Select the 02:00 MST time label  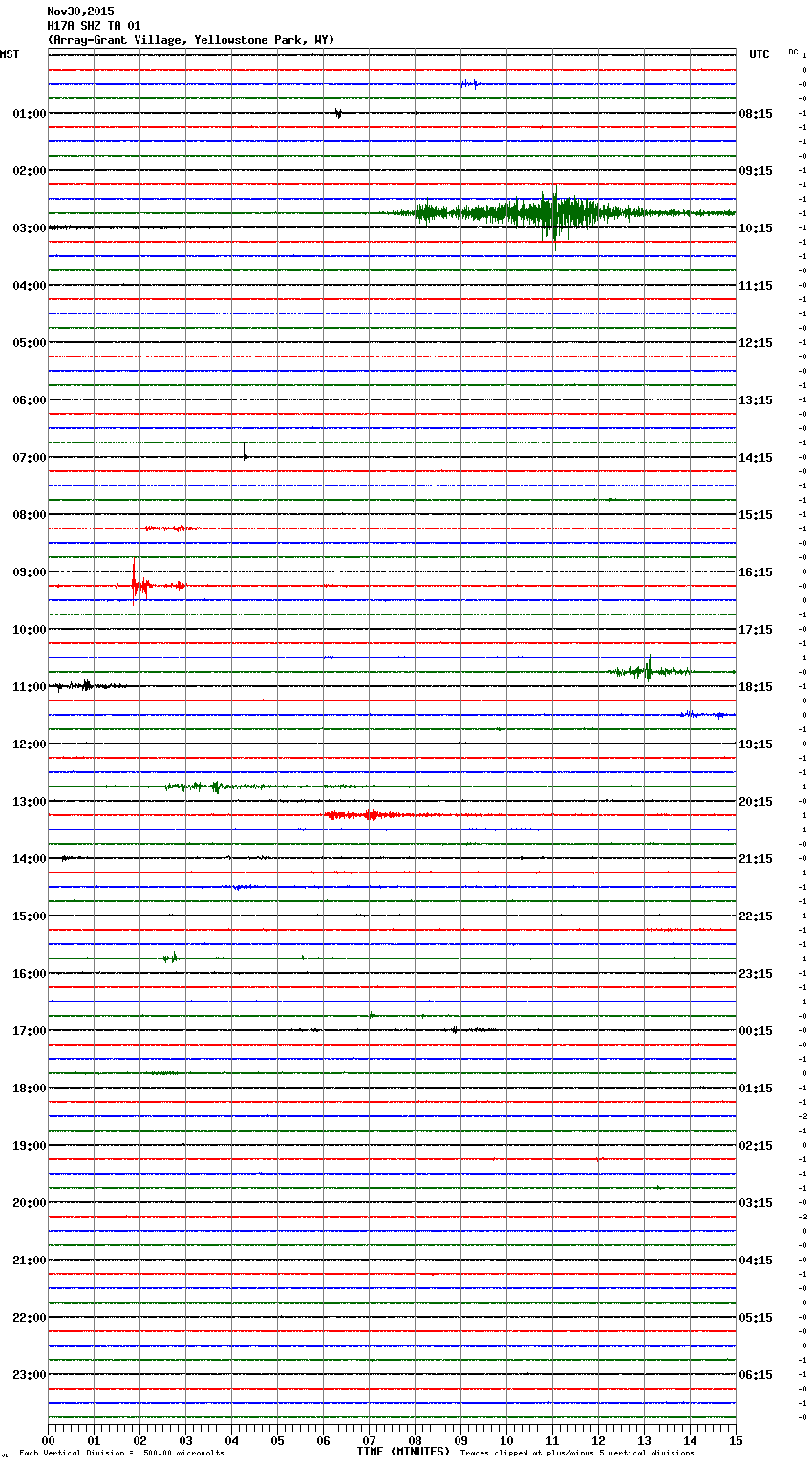[x=30, y=171]
